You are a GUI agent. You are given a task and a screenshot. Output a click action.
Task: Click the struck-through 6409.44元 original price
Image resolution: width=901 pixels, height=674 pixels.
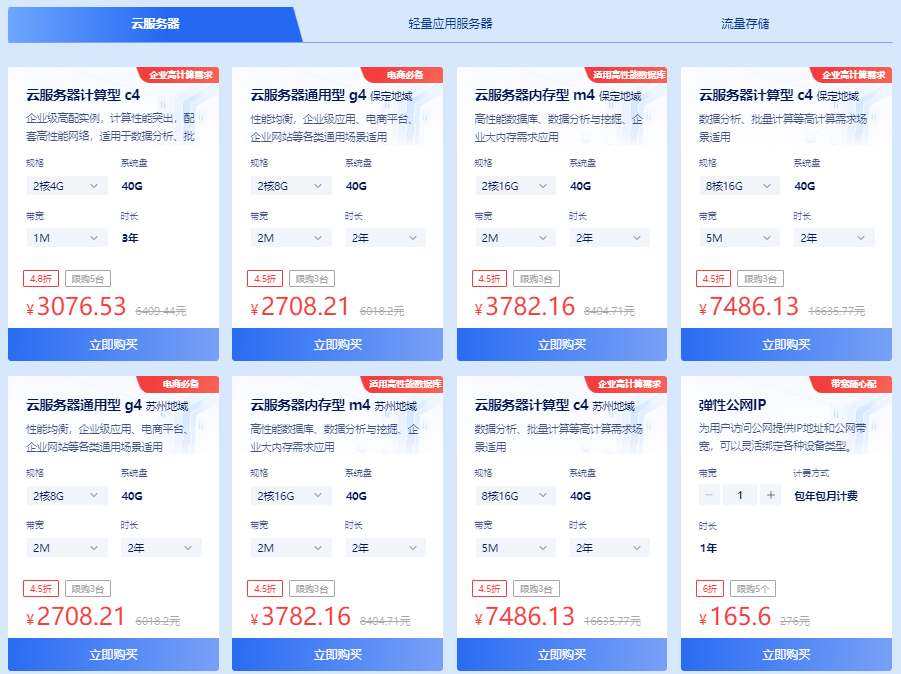[x=161, y=311]
